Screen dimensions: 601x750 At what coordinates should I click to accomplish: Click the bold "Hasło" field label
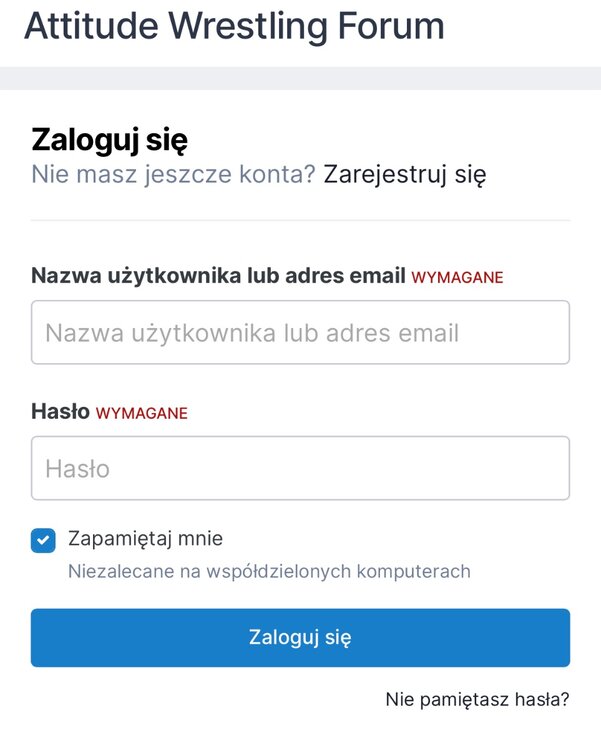coord(60,412)
